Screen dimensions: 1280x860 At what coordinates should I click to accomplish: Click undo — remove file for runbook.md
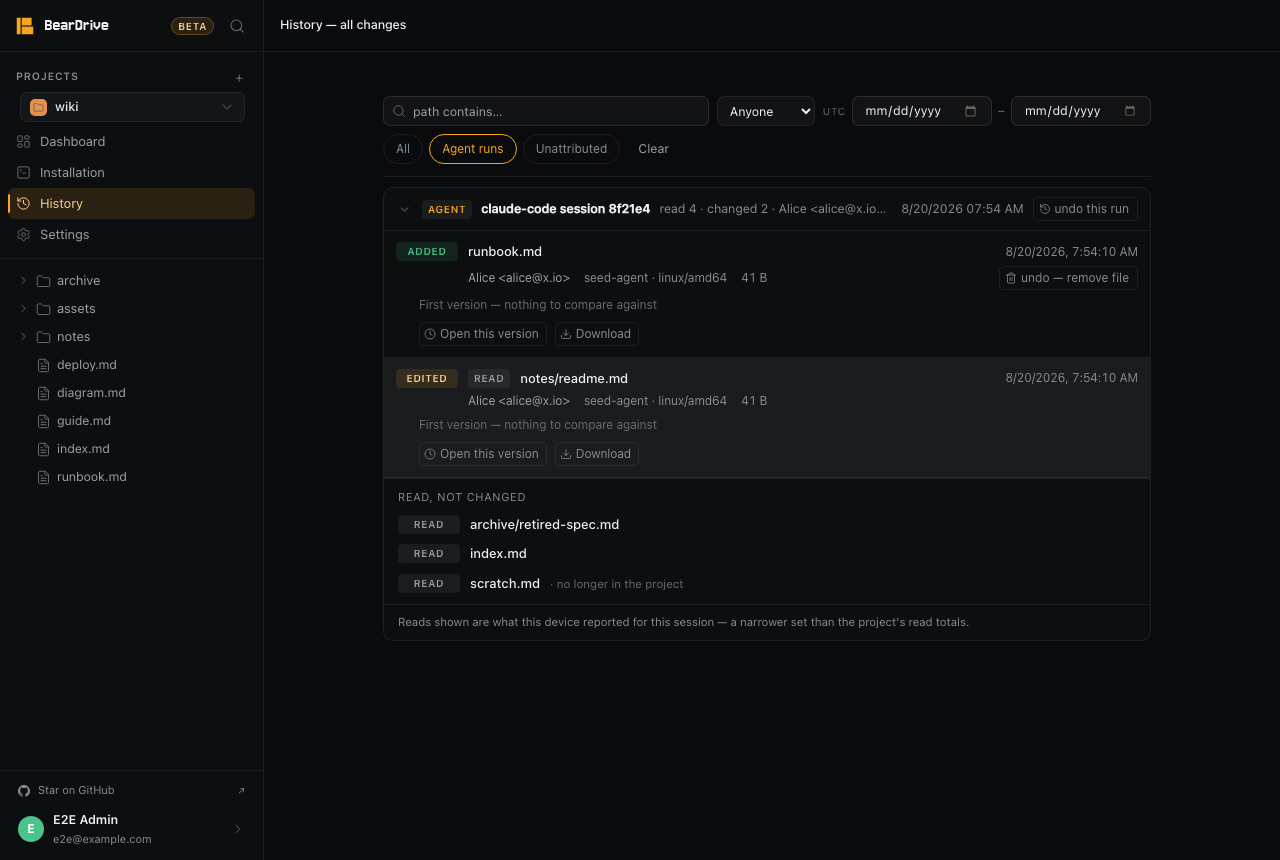(x=1068, y=278)
